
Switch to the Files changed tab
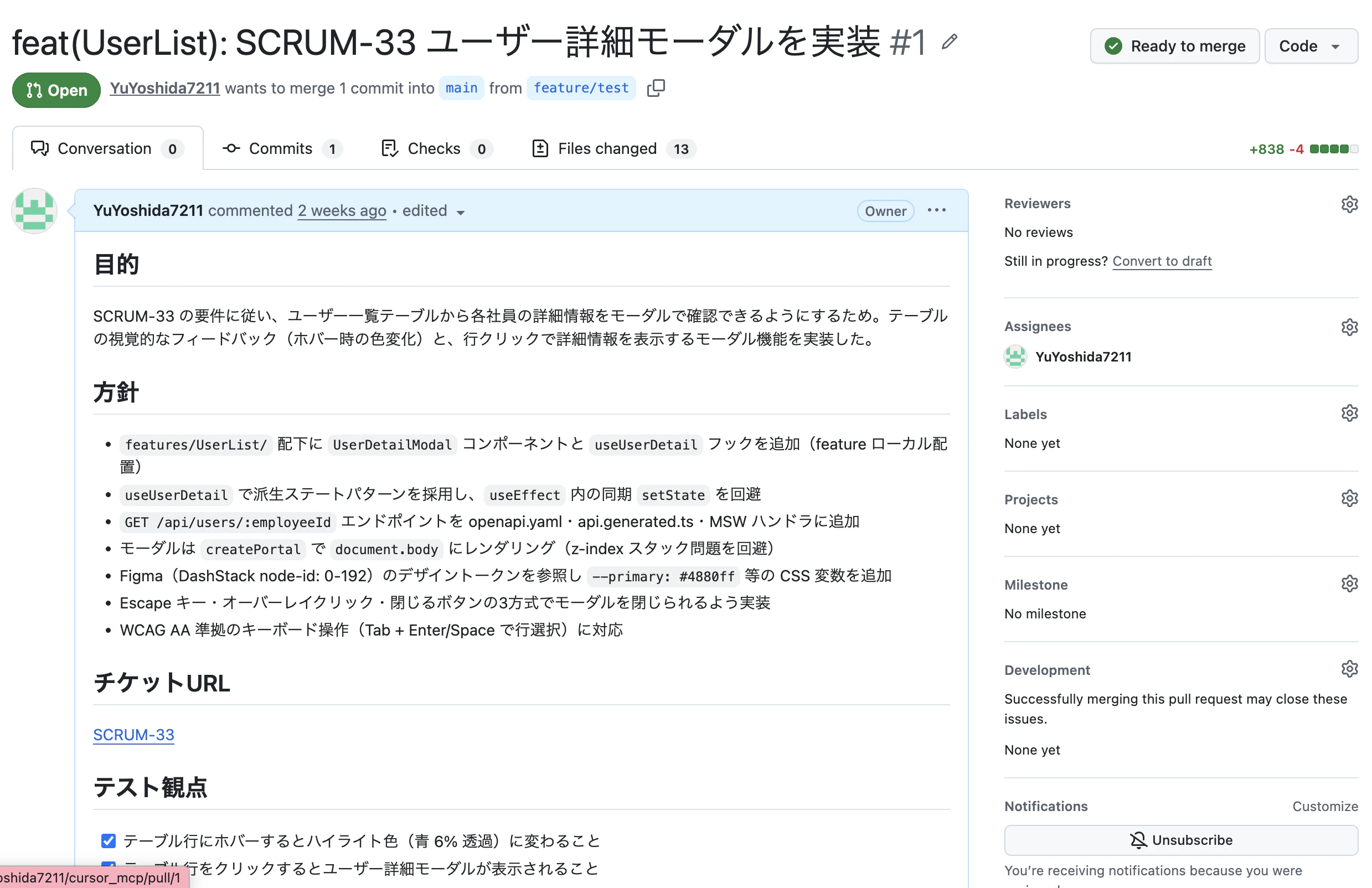click(x=607, y=148)
